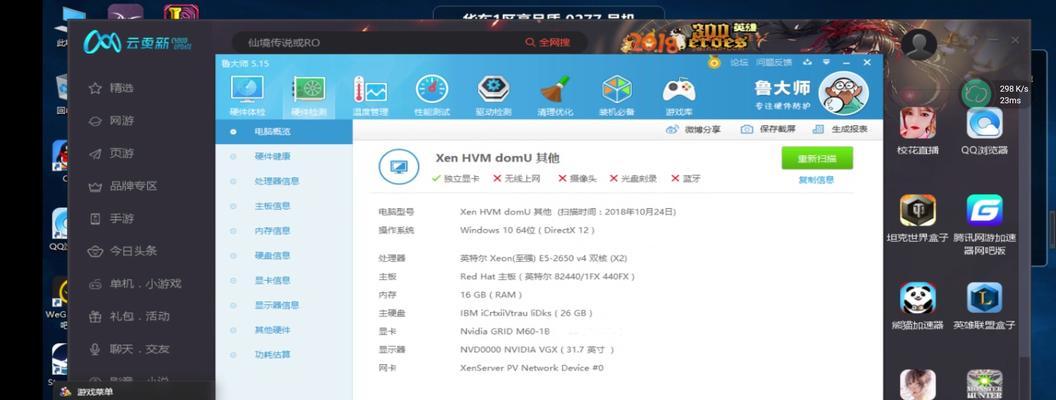This screenshot has height=400, width=1056.
Task: Click graphics card text Nvidia GRID M60-1B
Action: click(x=505, y=331)
